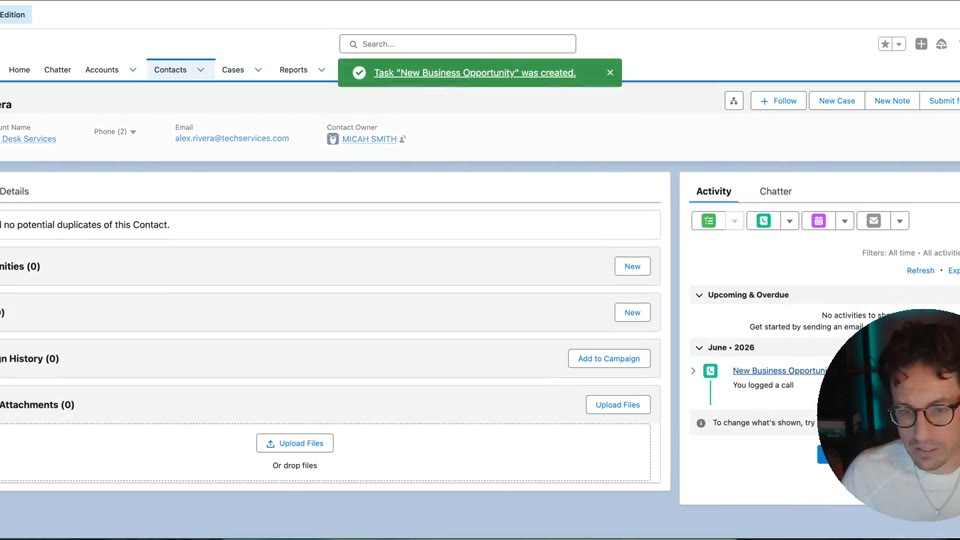Click the search magnifier icon
Image resolution: width=960 pixels, height=540 pixels.
tap(353, 44)
